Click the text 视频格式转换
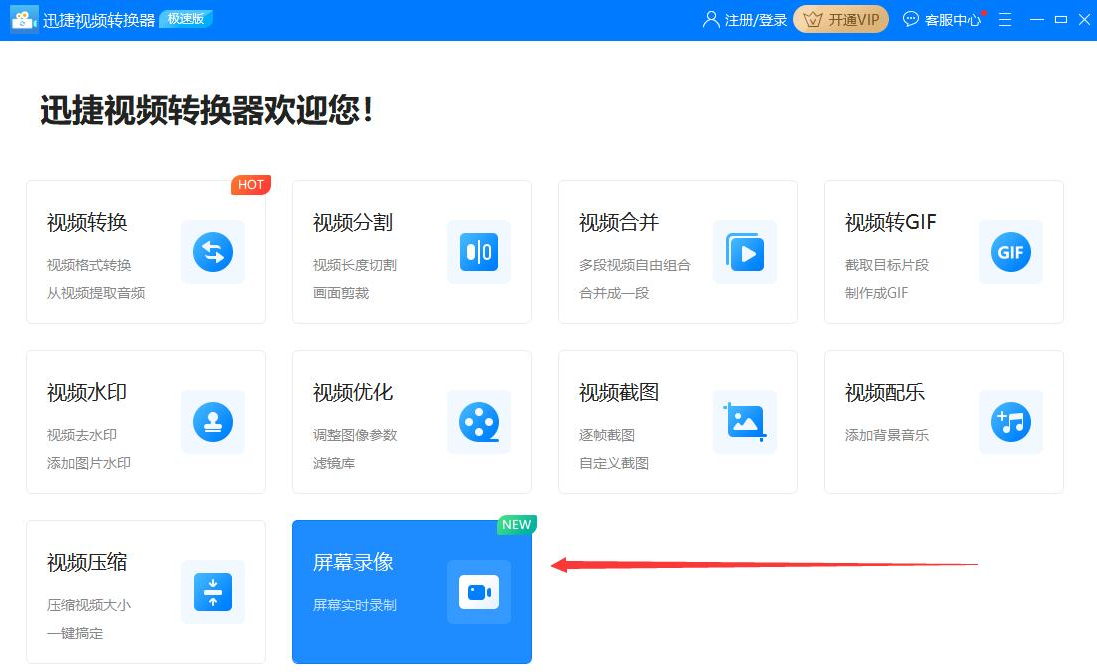Screen dimensions: 1097x672 pos(89,265)
